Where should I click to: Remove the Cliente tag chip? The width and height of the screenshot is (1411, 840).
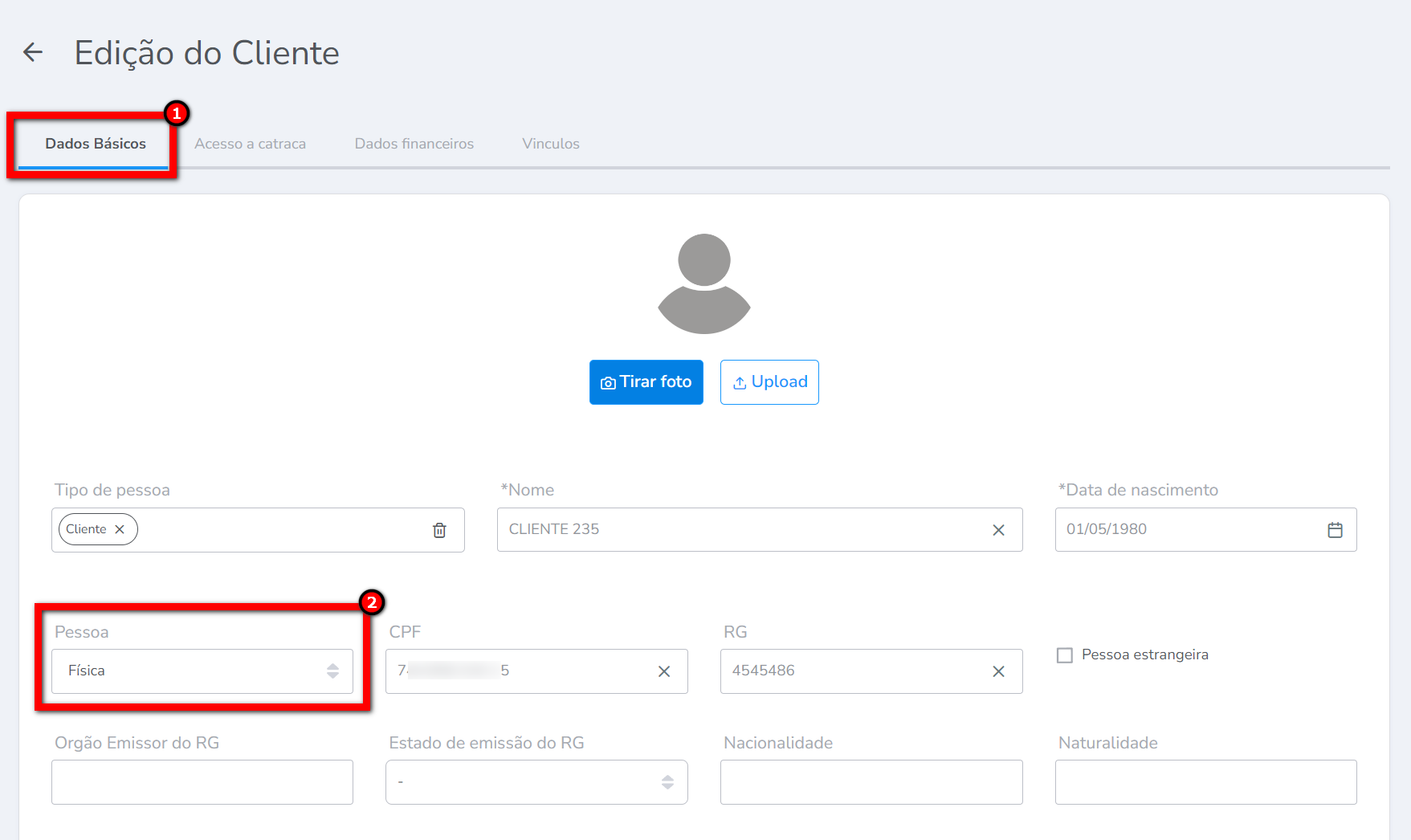click(x=120, y=529)
